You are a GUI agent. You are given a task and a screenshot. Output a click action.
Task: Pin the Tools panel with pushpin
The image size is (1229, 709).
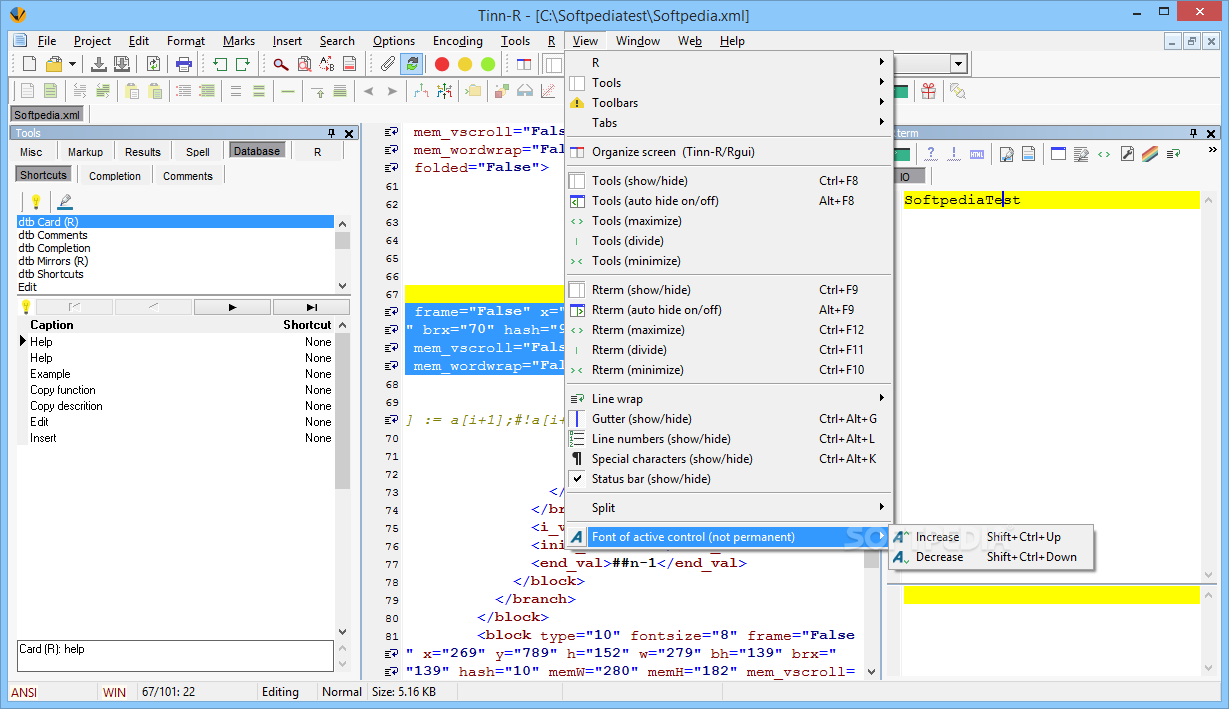pyautogui.click(x=331, y=133)
